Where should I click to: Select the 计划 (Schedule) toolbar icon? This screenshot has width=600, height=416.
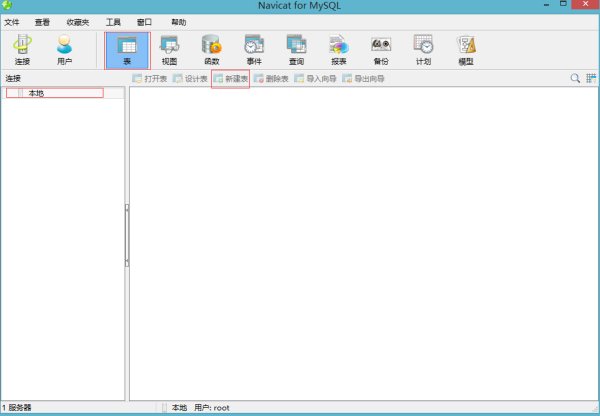pos(423,50)
